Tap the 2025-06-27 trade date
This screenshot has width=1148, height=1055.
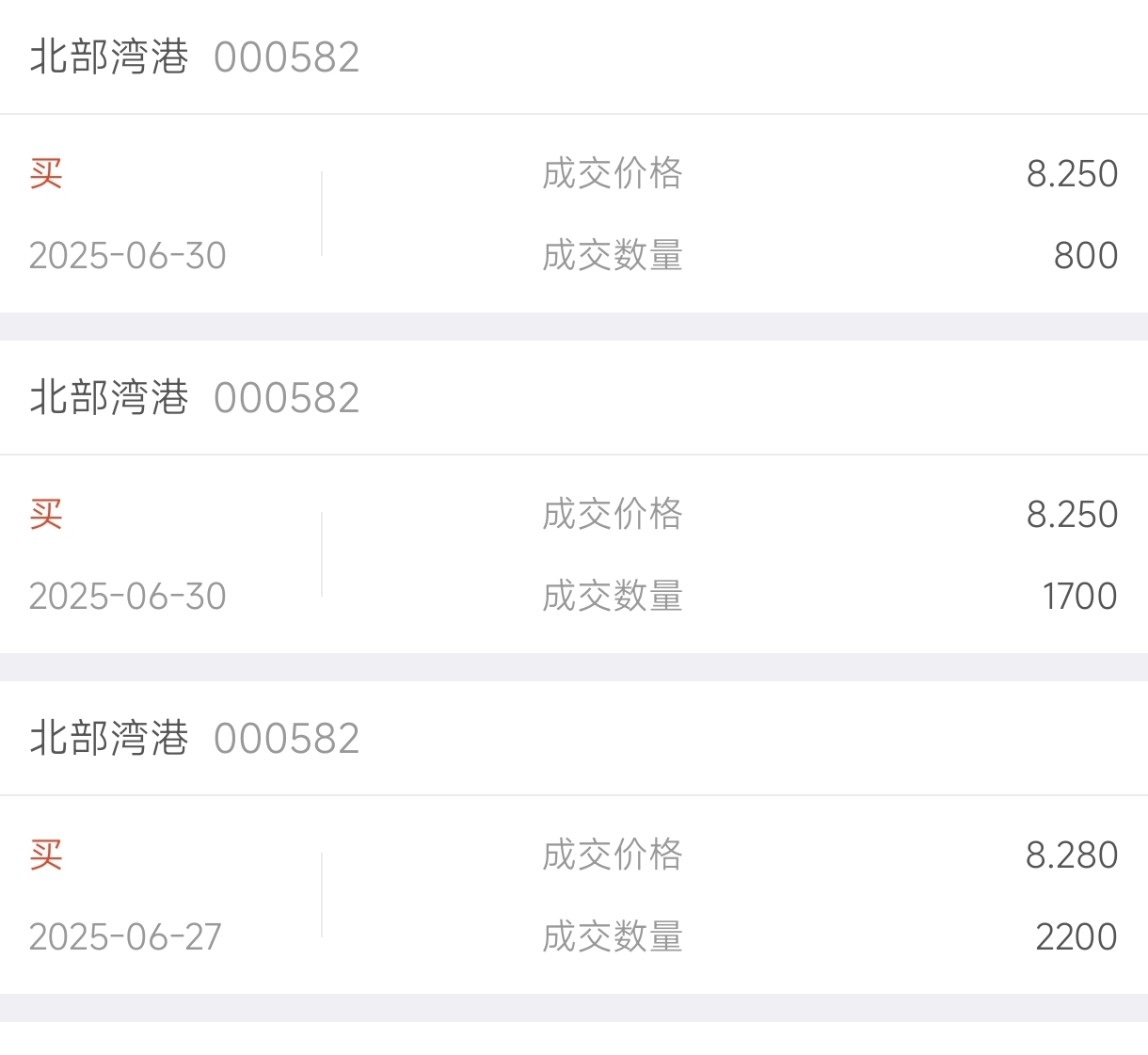(x=125, y=936)
